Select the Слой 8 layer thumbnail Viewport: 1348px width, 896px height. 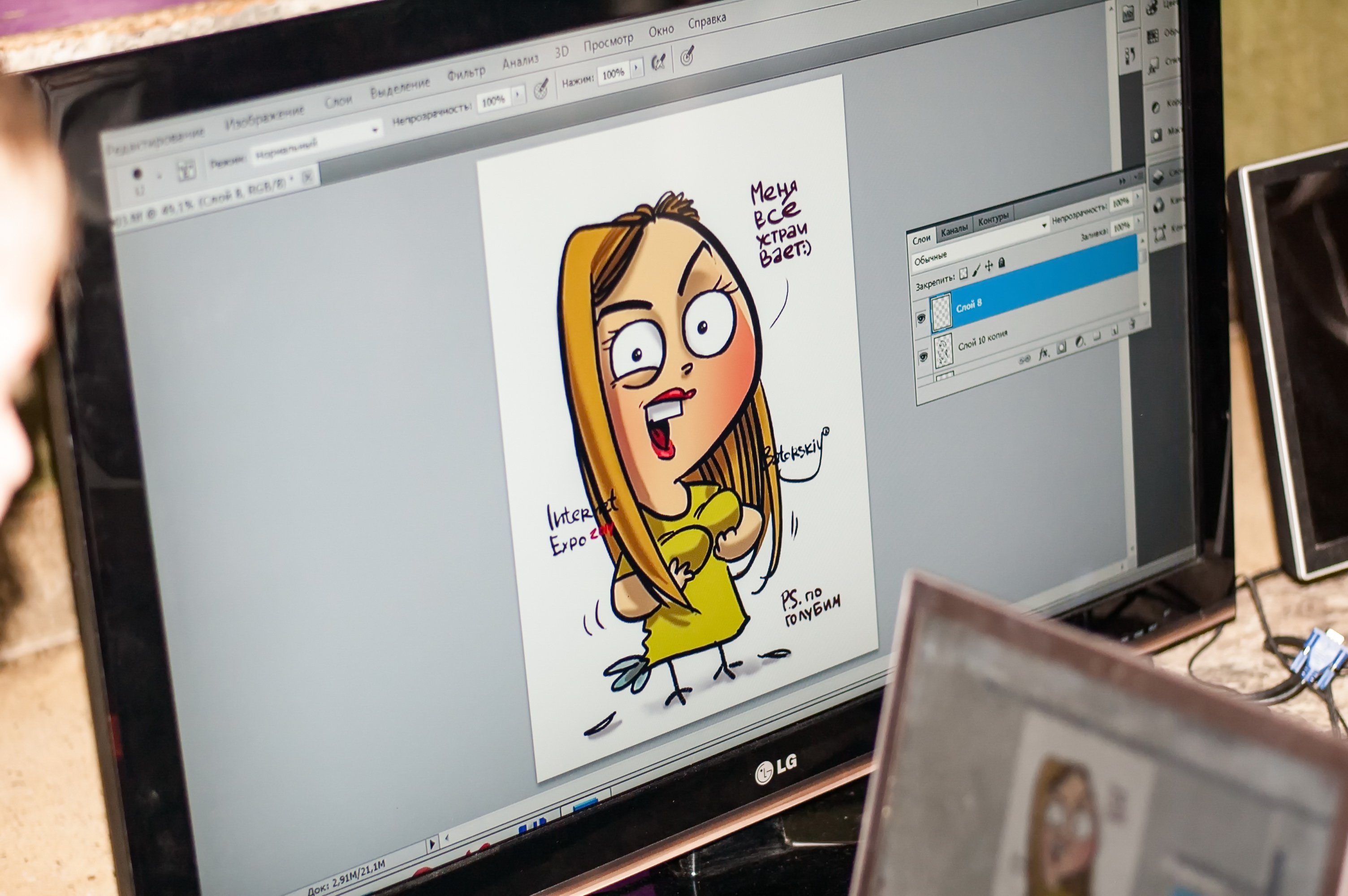(941, 313)
